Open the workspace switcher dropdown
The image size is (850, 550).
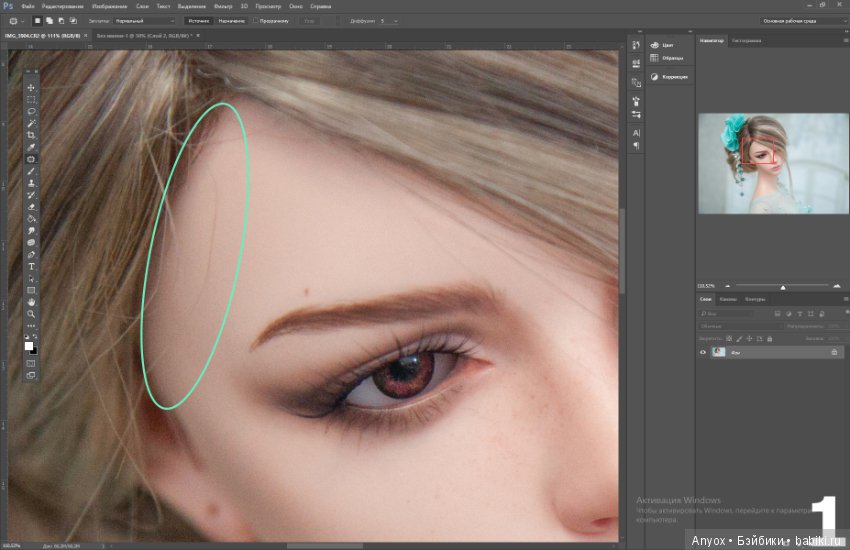pyautogui.click(x=804, y=21)
